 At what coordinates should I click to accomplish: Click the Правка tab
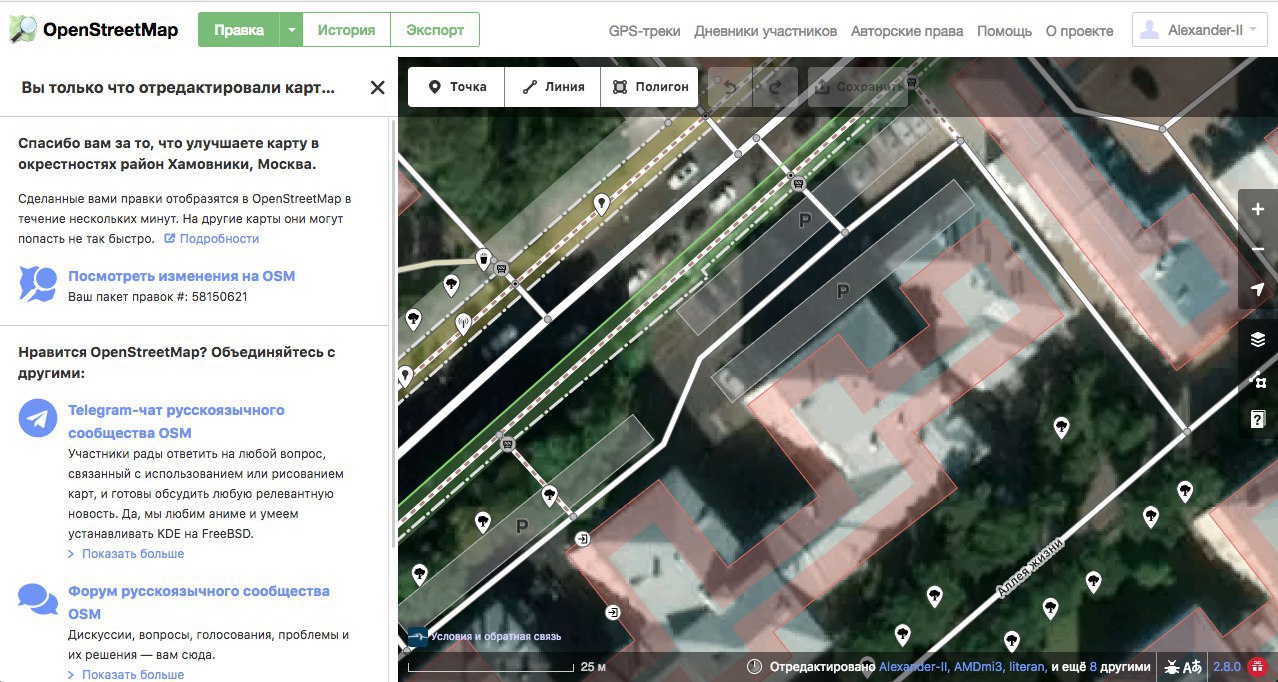(x=239, y=30)
